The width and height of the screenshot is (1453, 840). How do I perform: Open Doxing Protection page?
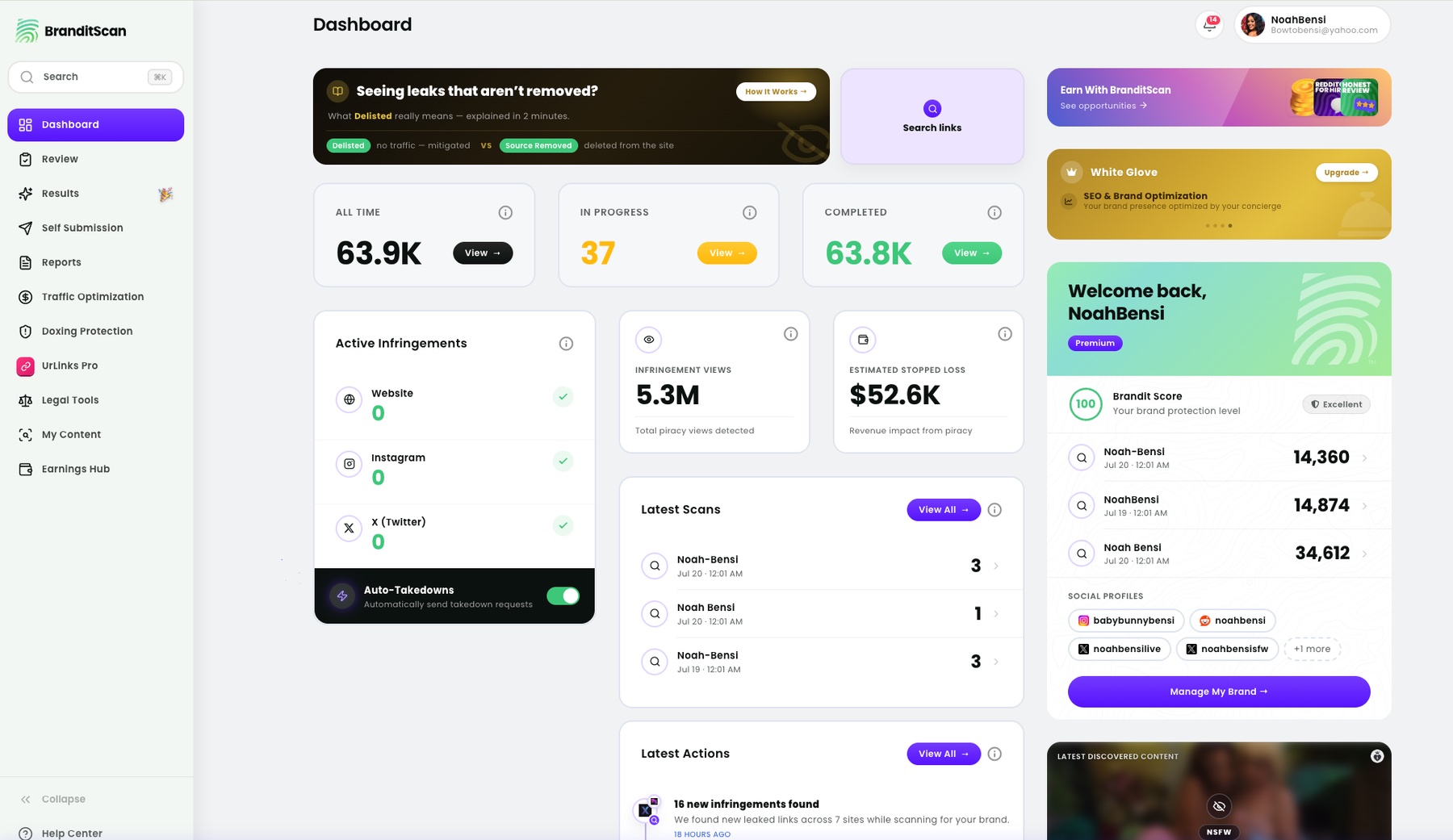(96, 332)
